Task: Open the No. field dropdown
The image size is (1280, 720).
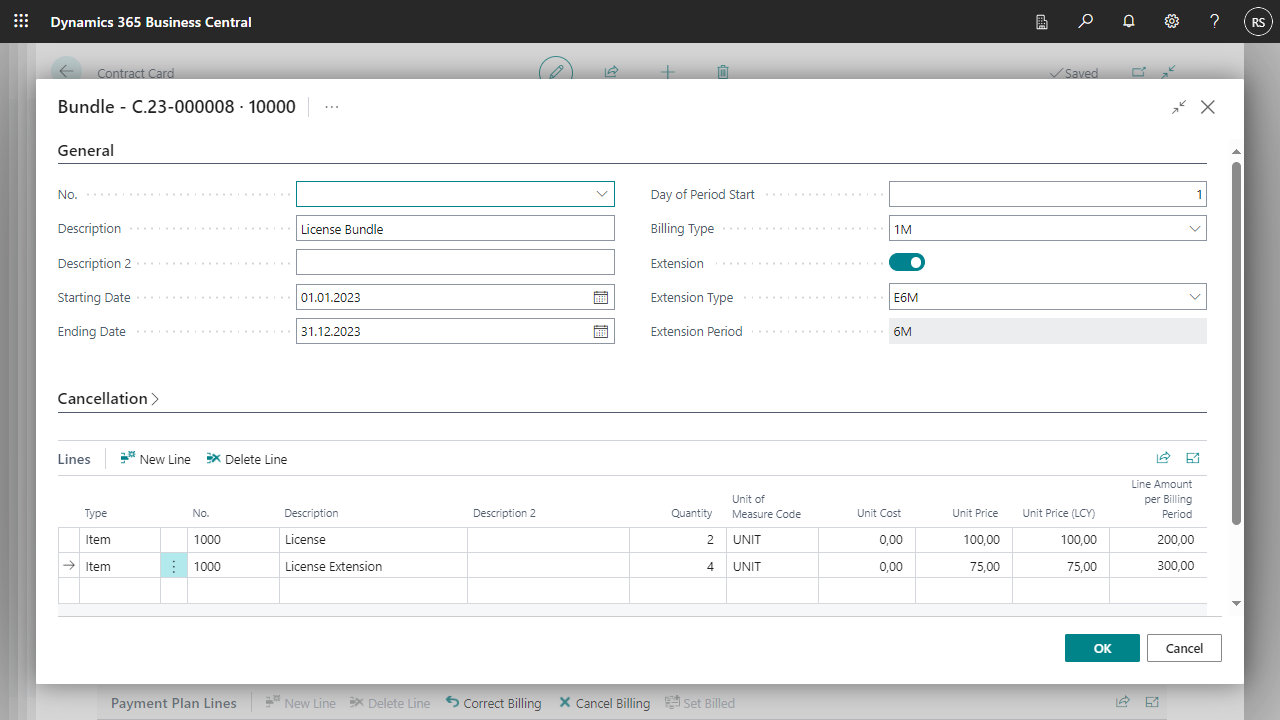Action: [x=602, y=194]
